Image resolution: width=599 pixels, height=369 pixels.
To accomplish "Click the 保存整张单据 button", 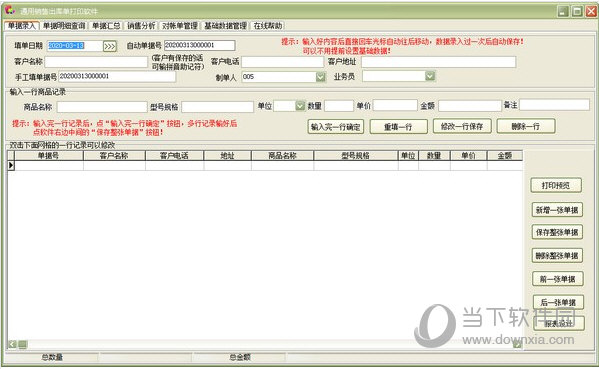I will tap(557, 232).
